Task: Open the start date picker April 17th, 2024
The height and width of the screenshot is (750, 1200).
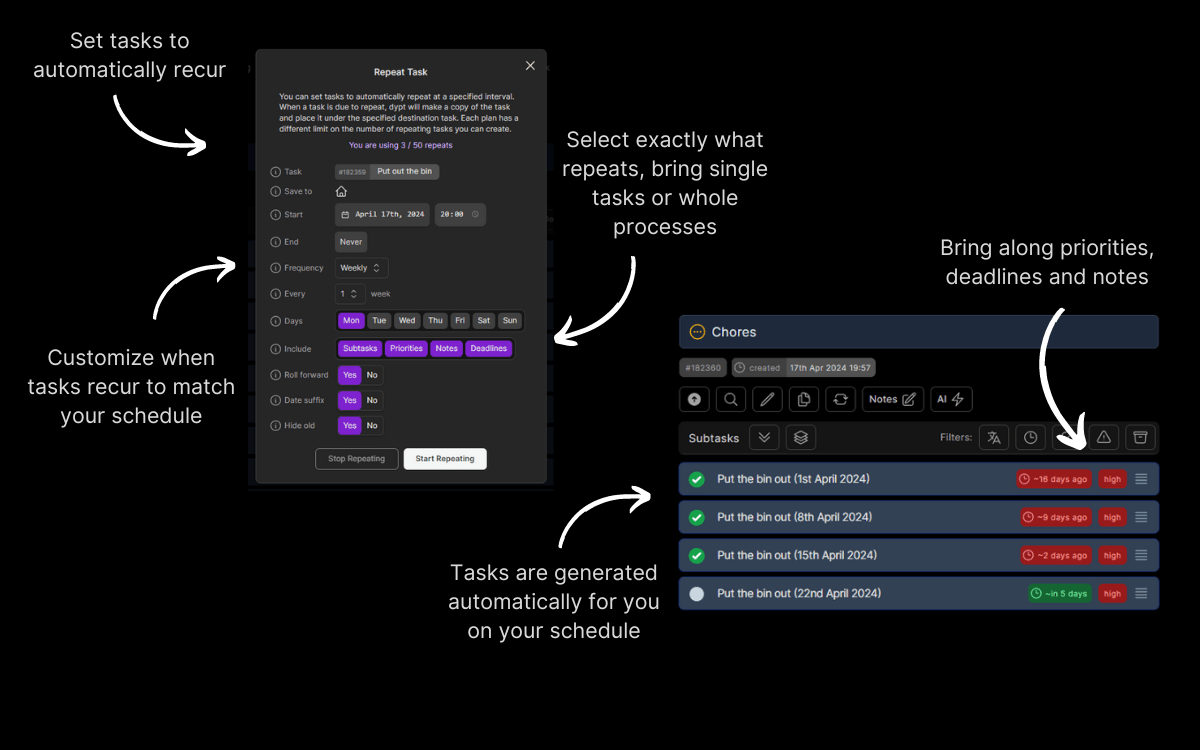Action: (382, 214)
